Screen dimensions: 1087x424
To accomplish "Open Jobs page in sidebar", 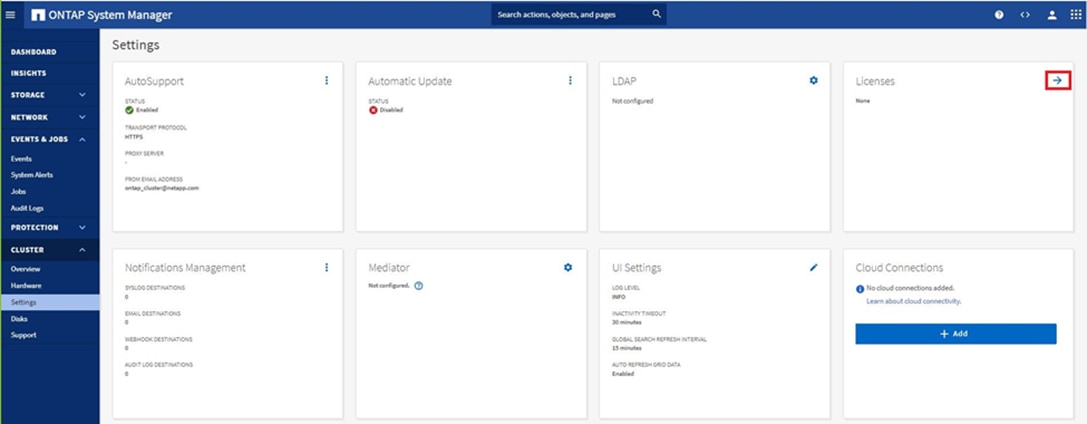I will tap(18, 191).
